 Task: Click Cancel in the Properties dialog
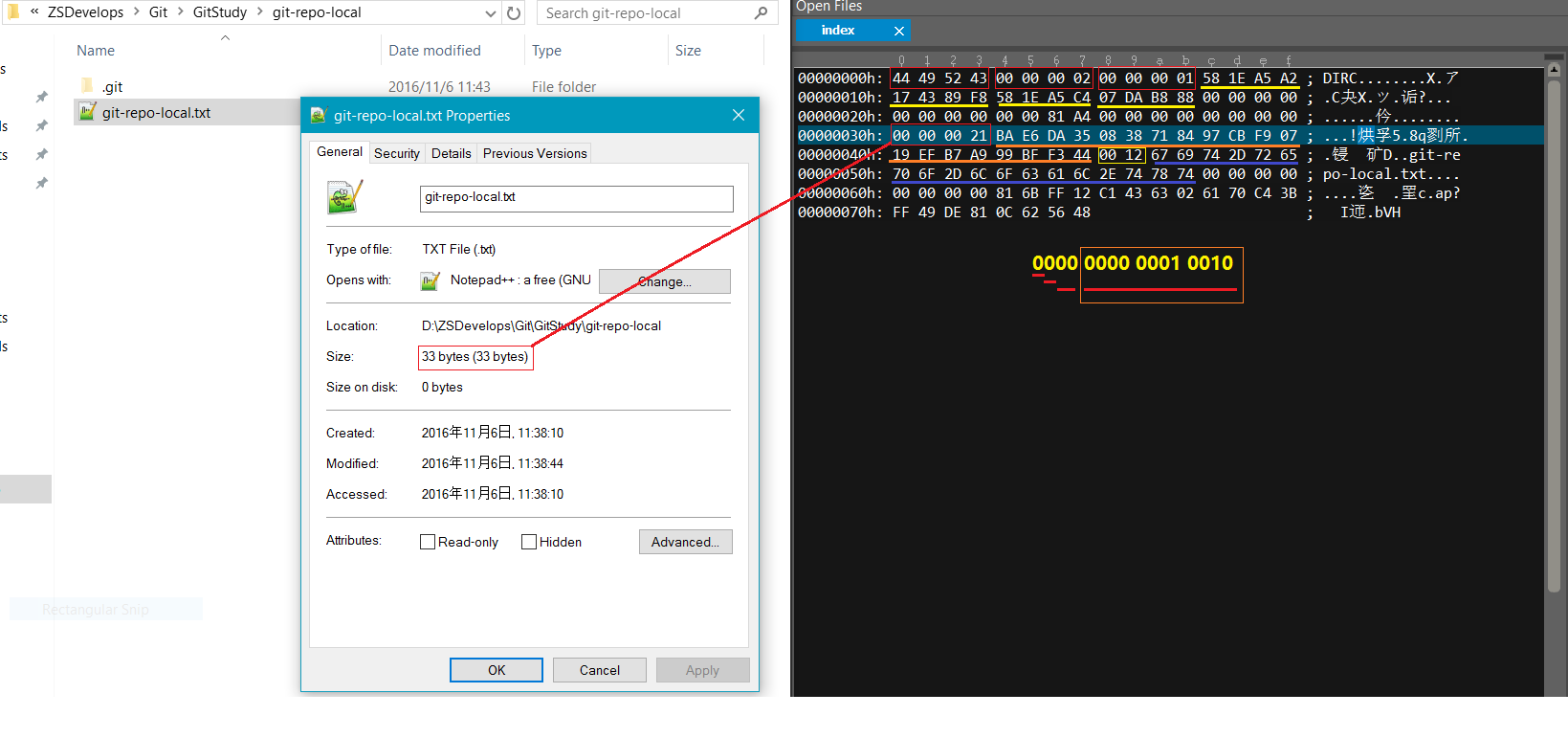[600, 670]
